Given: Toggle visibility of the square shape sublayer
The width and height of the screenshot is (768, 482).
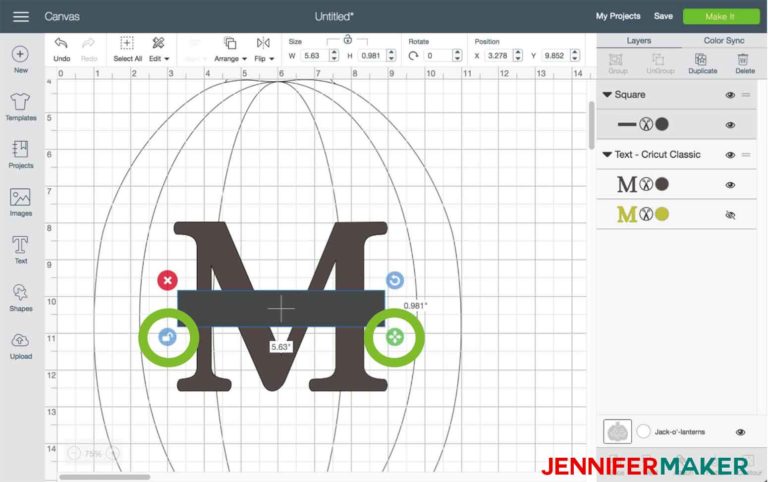Looking at the screenshot, I should 730,125.
